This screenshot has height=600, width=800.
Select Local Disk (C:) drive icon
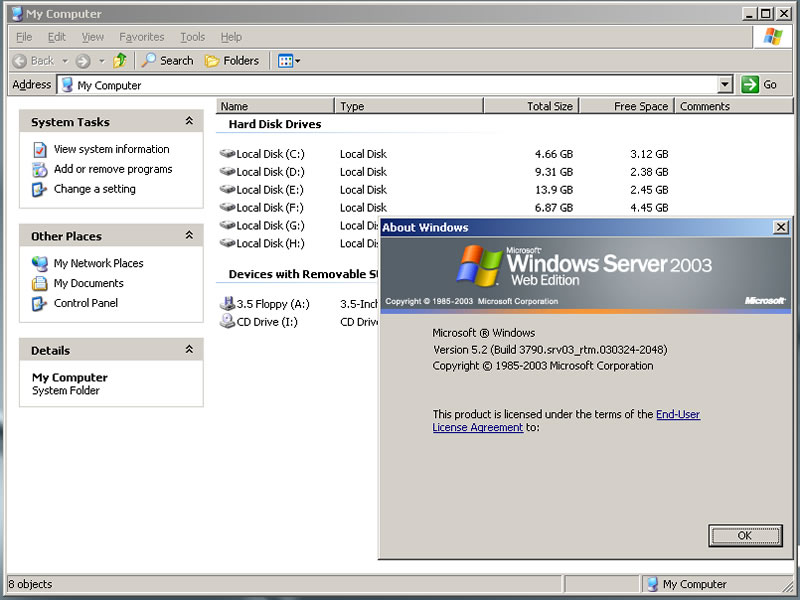point(227,153)
